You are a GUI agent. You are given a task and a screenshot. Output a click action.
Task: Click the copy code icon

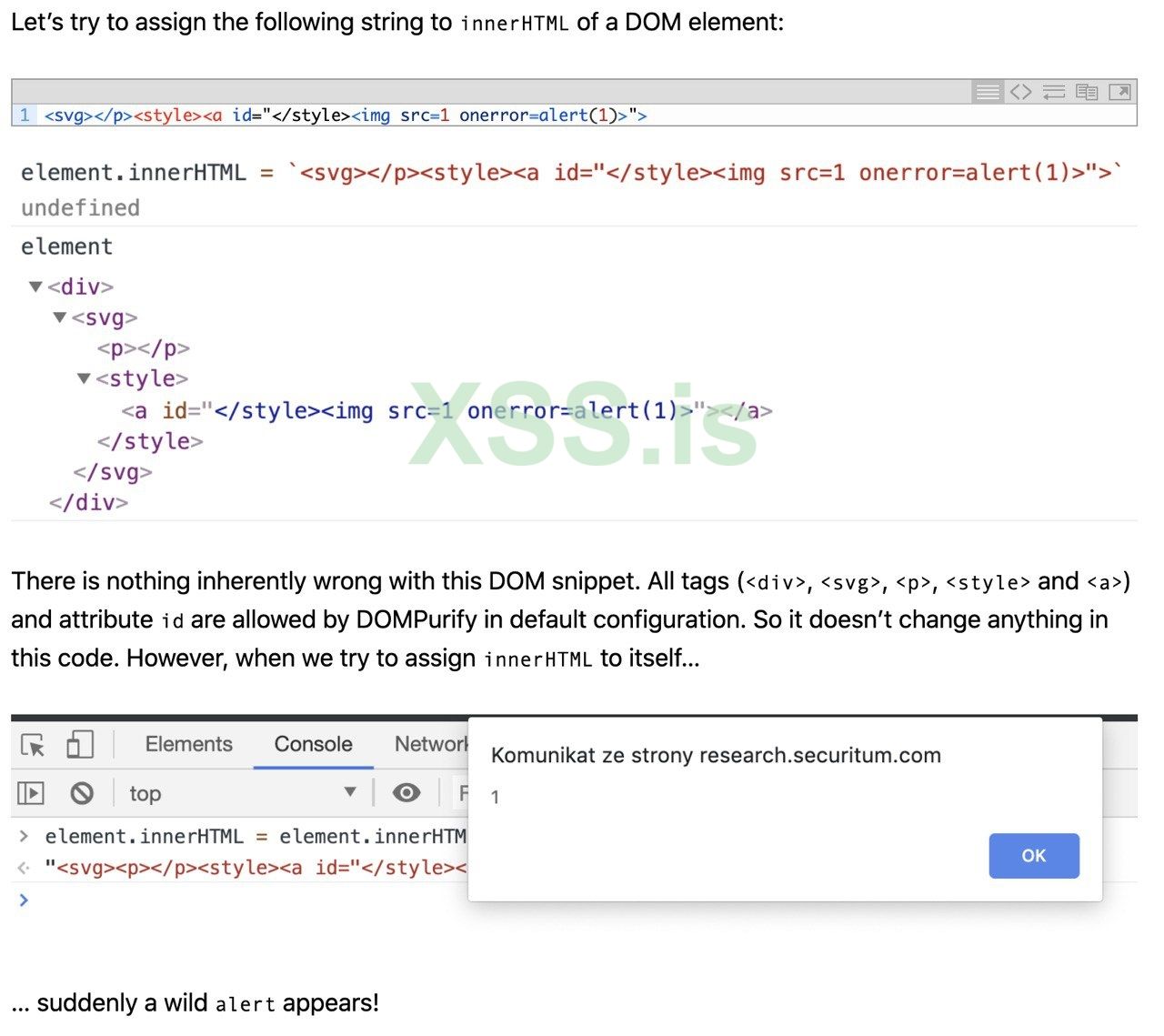(x=1087, y=92)
